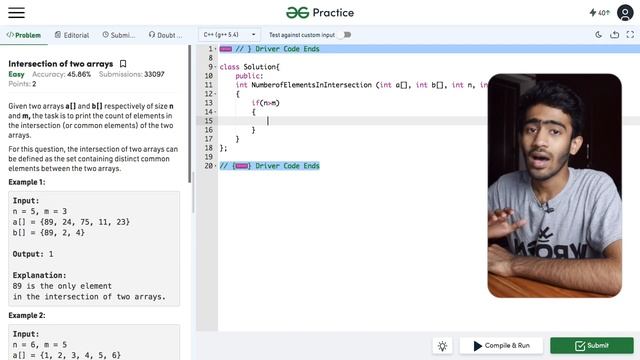This screenshot has width=640, height=360.
Task: Switch to the Problem tab
Action: point(24,35)
